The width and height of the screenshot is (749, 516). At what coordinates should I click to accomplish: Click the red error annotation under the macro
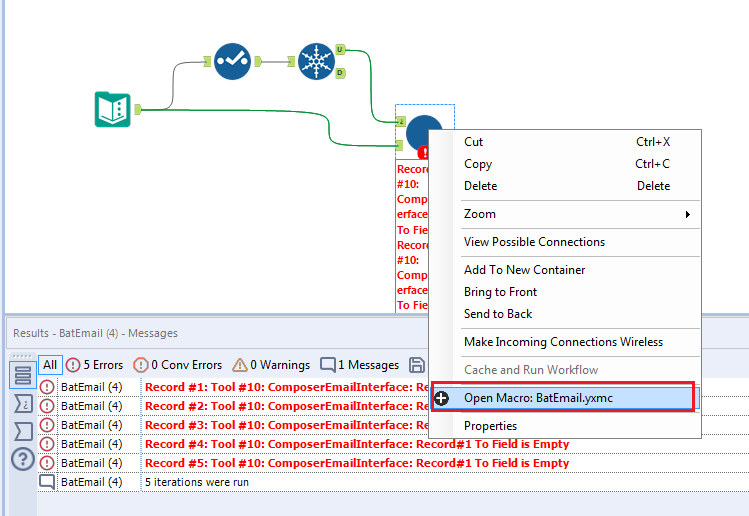tap(412, 237)
